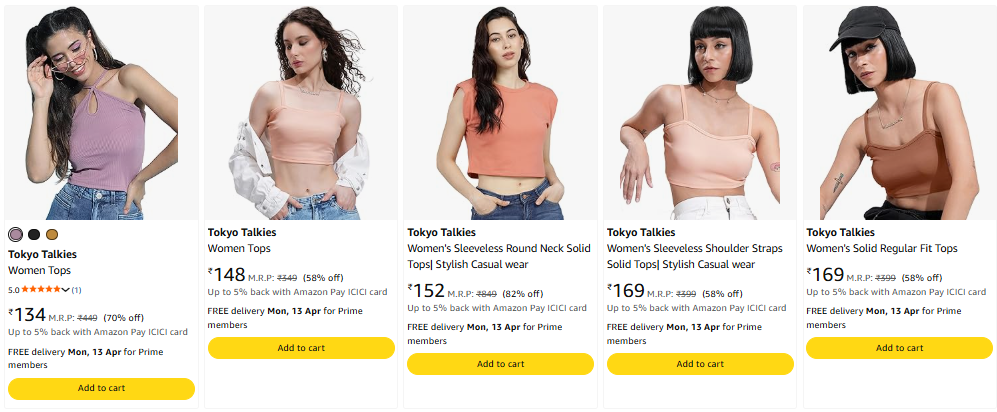
Task: Select the mauve color swatch
Action: [15, 234]
